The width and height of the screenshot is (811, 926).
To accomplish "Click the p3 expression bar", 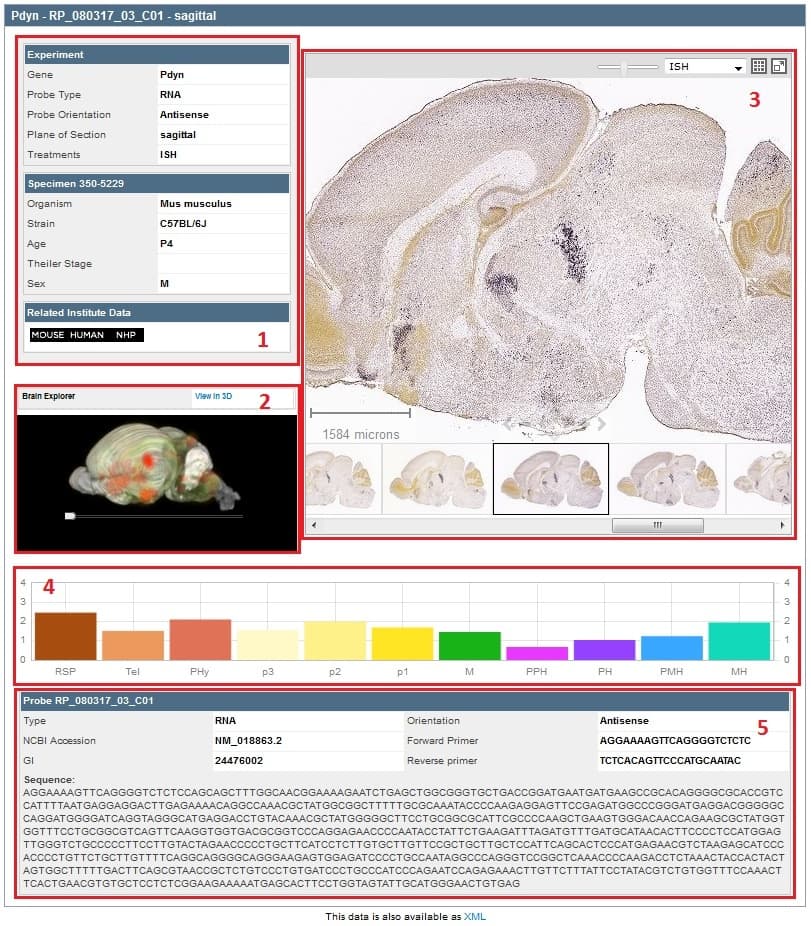I will tap(268, 645).
